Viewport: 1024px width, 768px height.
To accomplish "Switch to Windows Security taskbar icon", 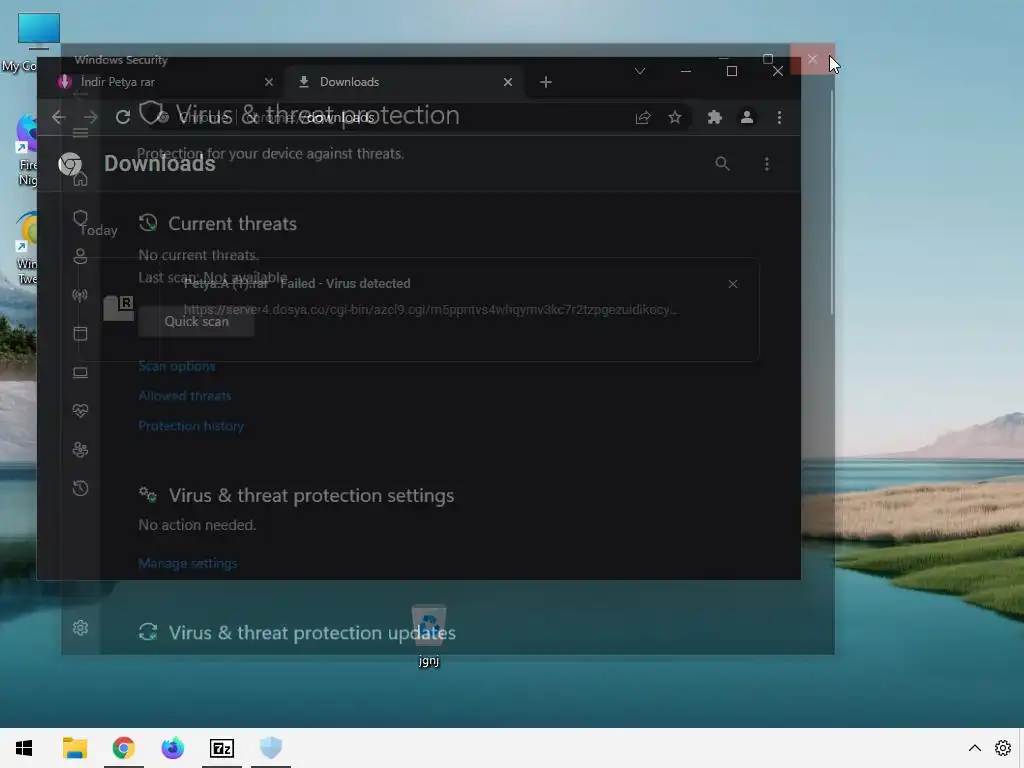I will click(x=270, y=748).
